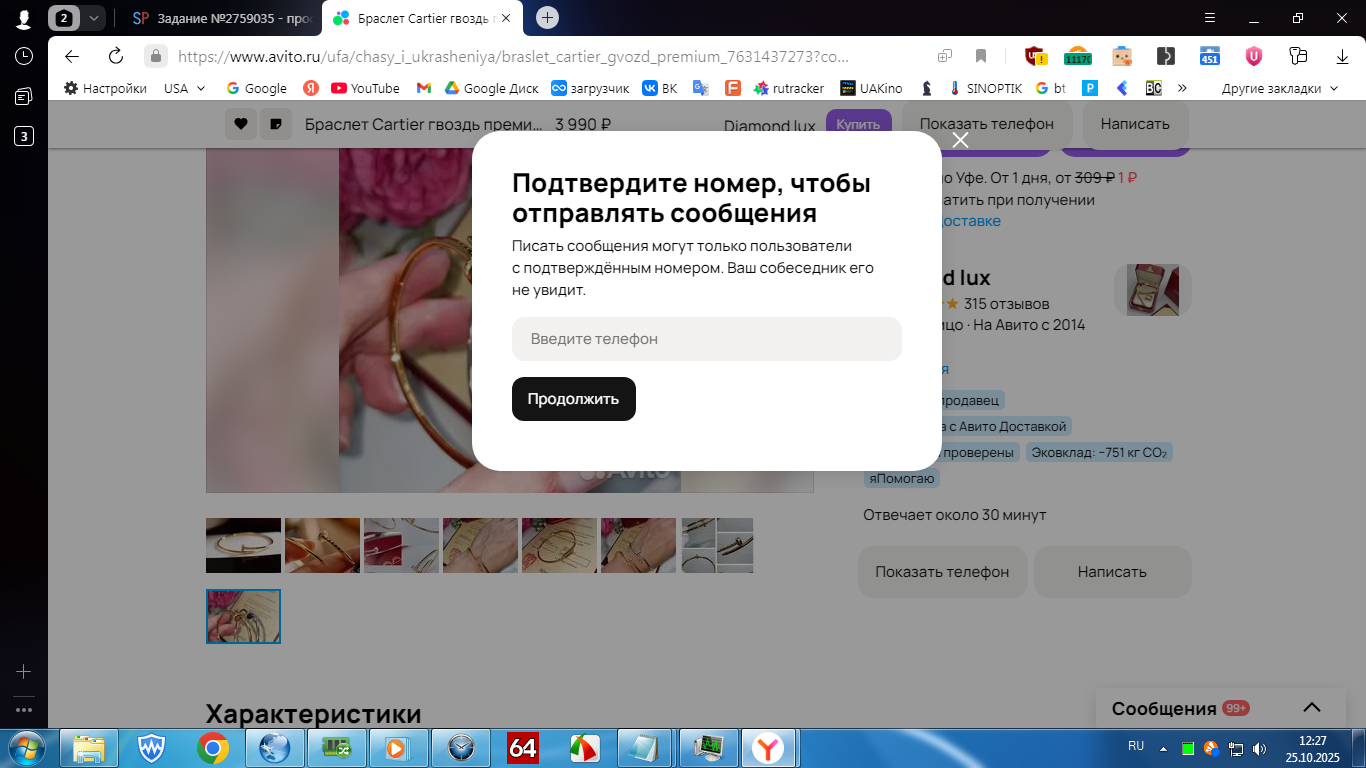Open the 'Google Диск' bookmark

click(491, 88)
